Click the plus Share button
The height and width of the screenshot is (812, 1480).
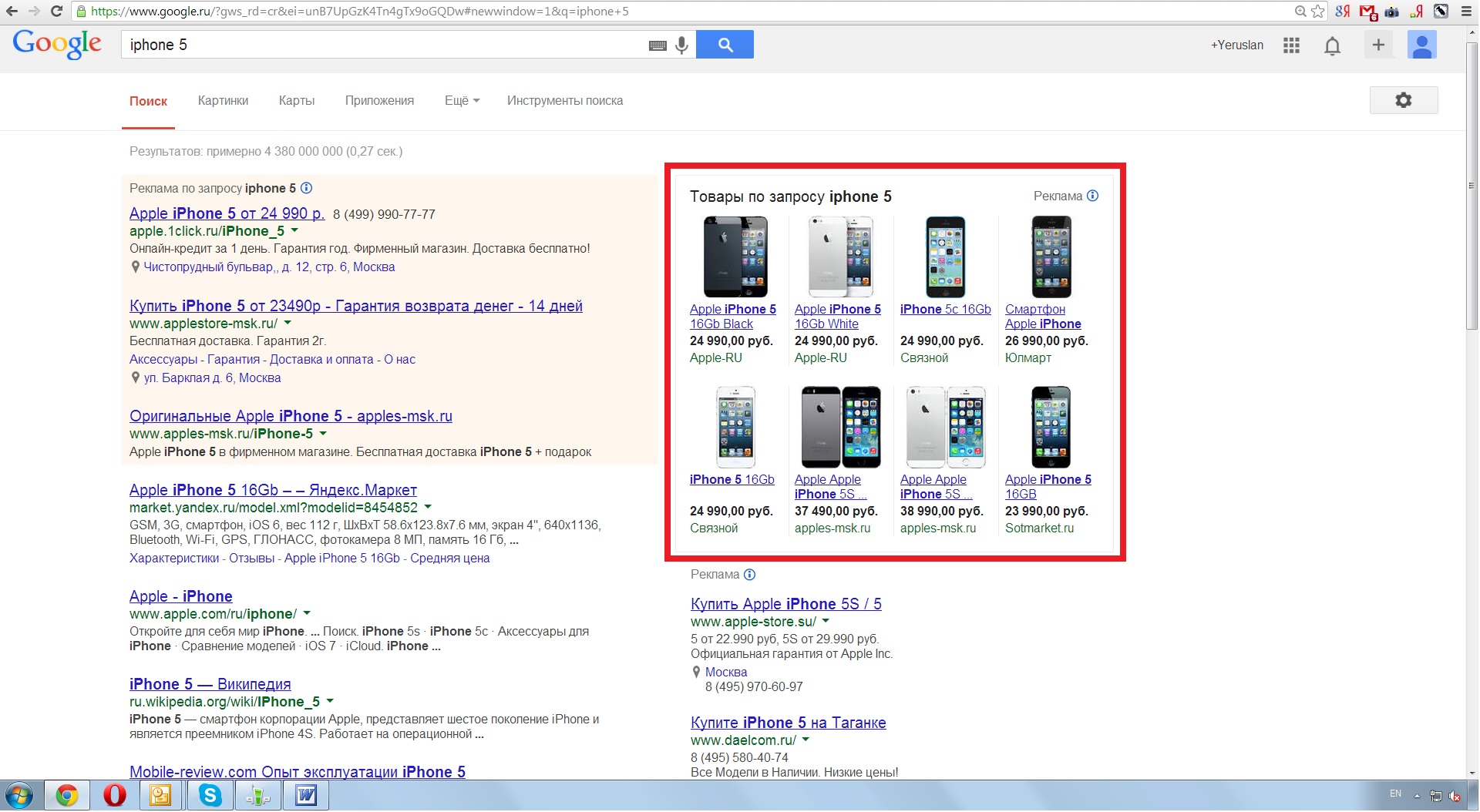tap(1378, 45)
